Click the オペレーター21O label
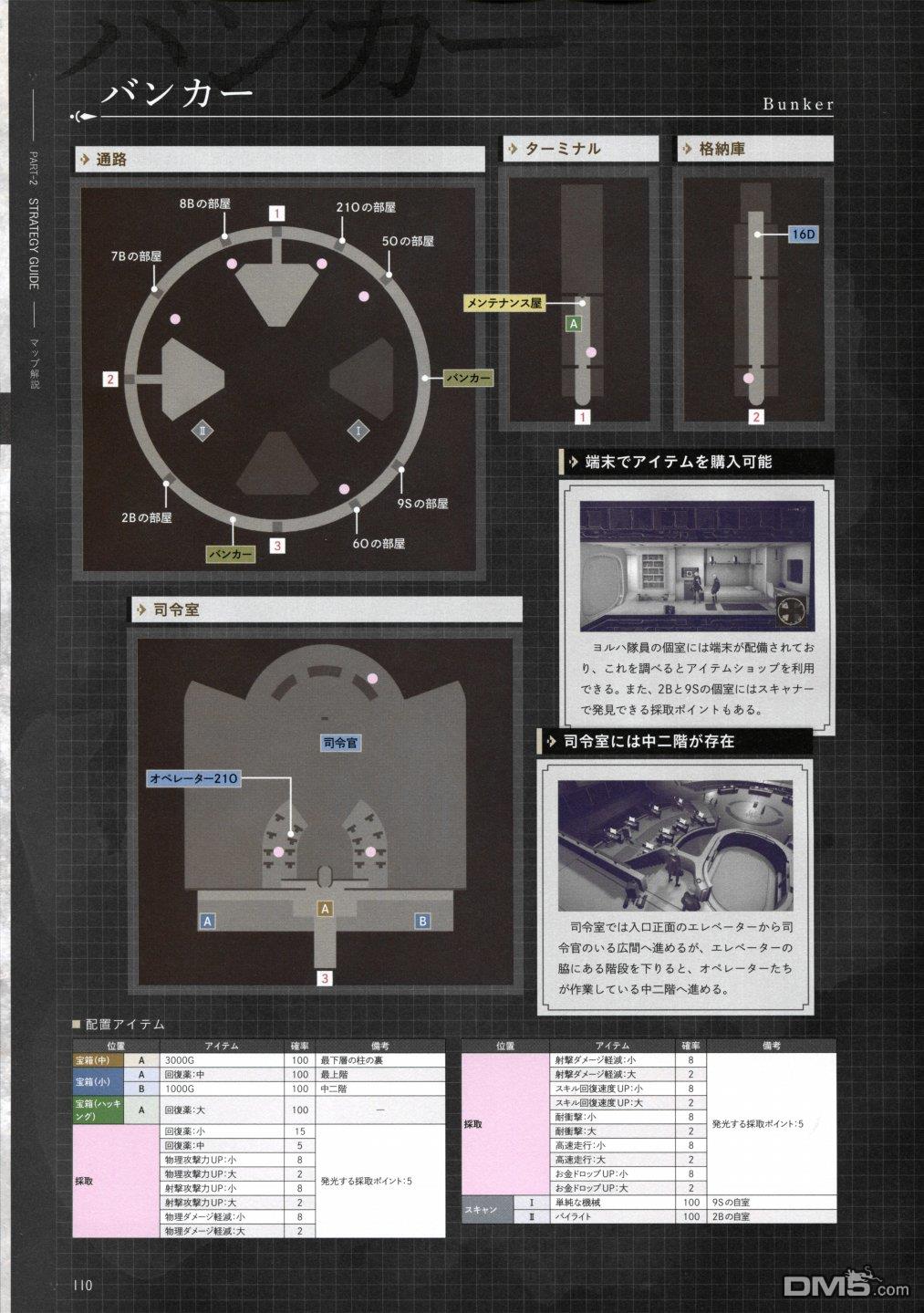Viewport: 924px width, 1313px height. point(194,778)
